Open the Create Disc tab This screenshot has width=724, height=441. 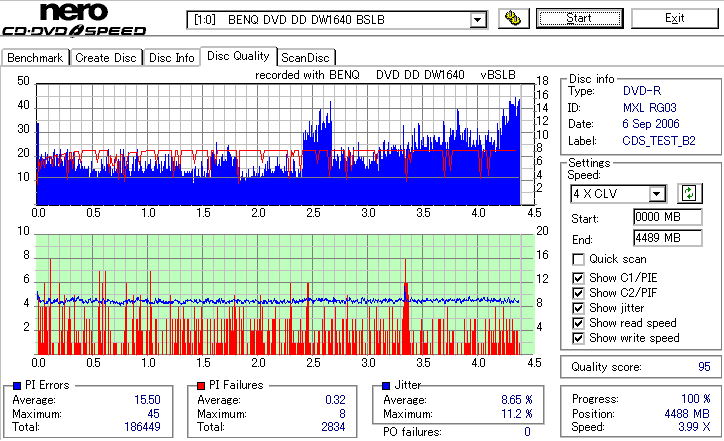tap(106, 58)
